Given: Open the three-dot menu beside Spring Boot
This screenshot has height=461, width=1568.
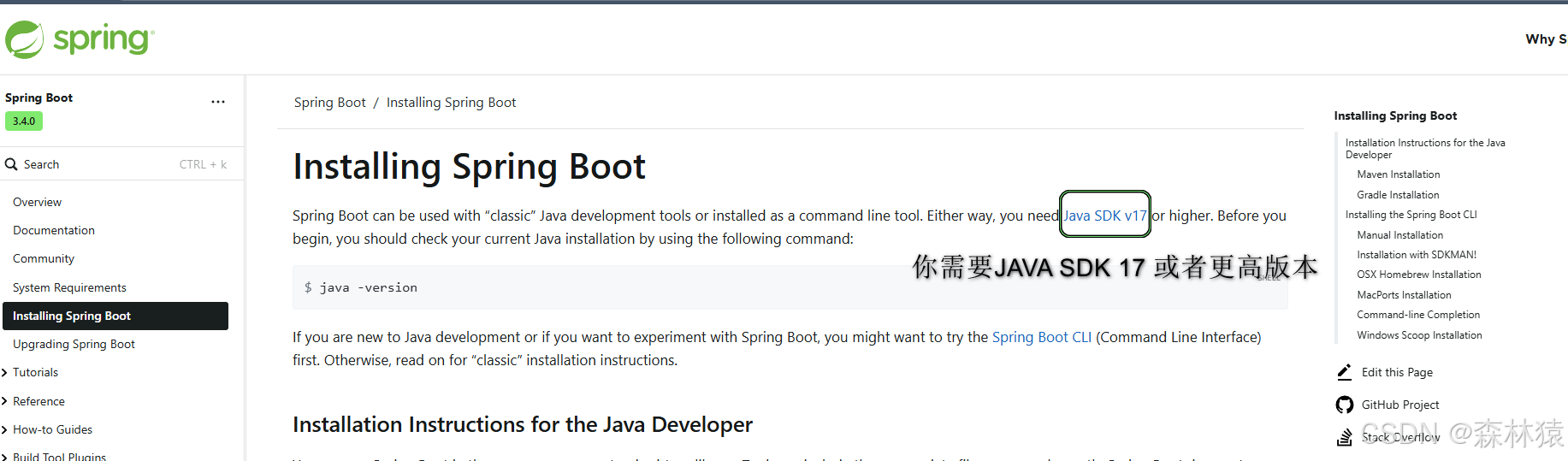Looking at the screenshot, I should pos(218,102).
